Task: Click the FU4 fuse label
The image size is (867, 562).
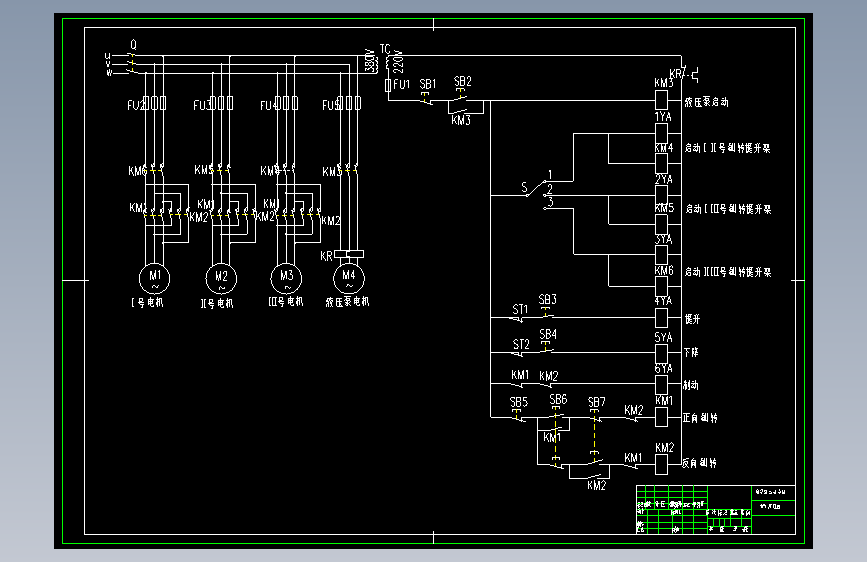Action: [x=269, y=105]
